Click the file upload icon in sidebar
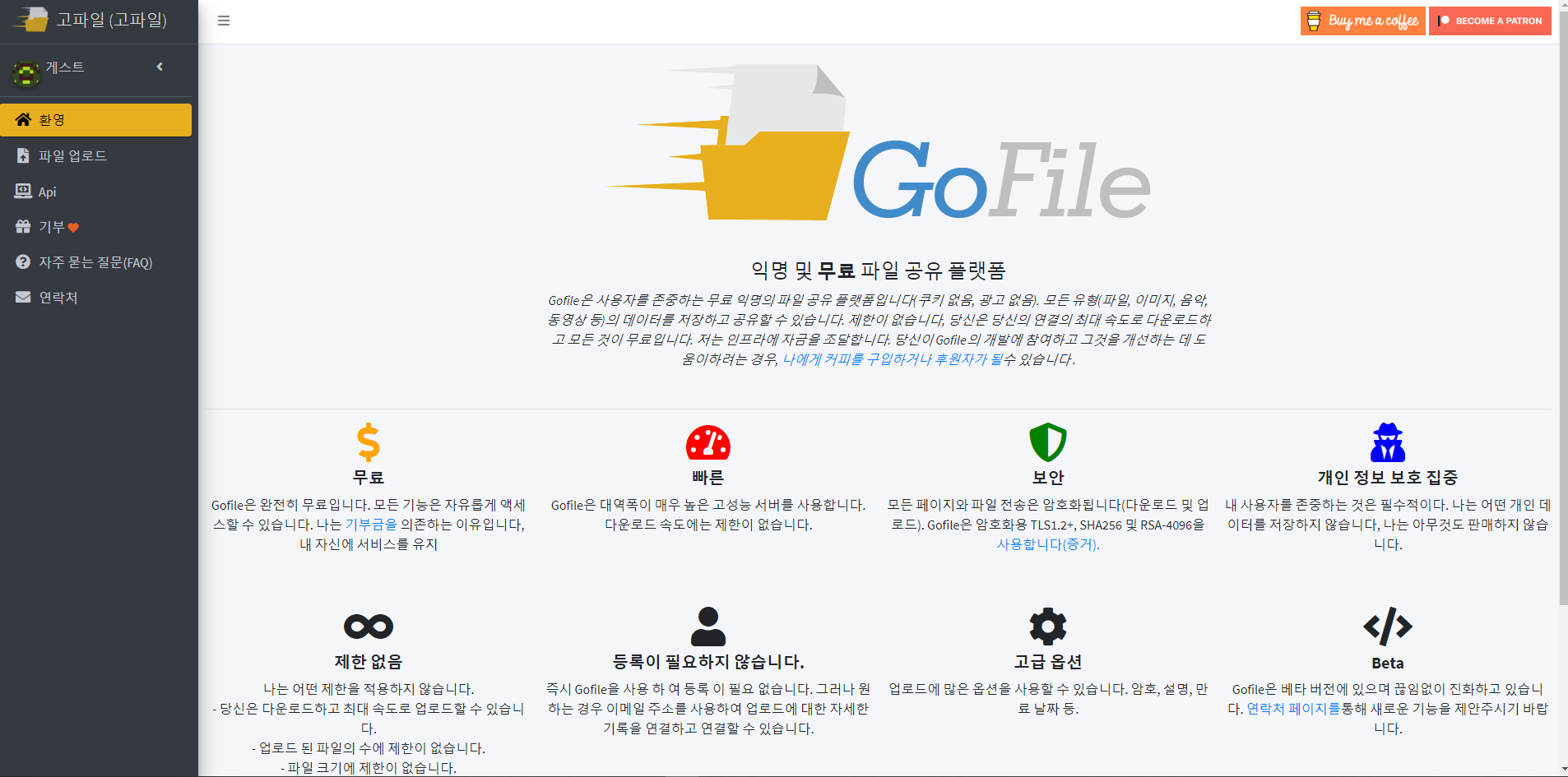Viewport: 1568px width, 777px height. [23, 155]
